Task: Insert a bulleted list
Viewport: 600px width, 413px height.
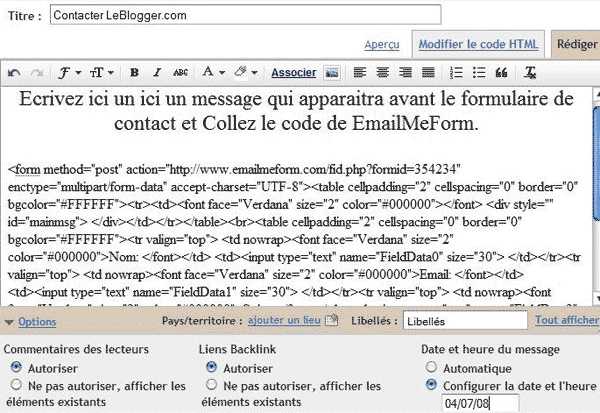Action: coord(479,72)
